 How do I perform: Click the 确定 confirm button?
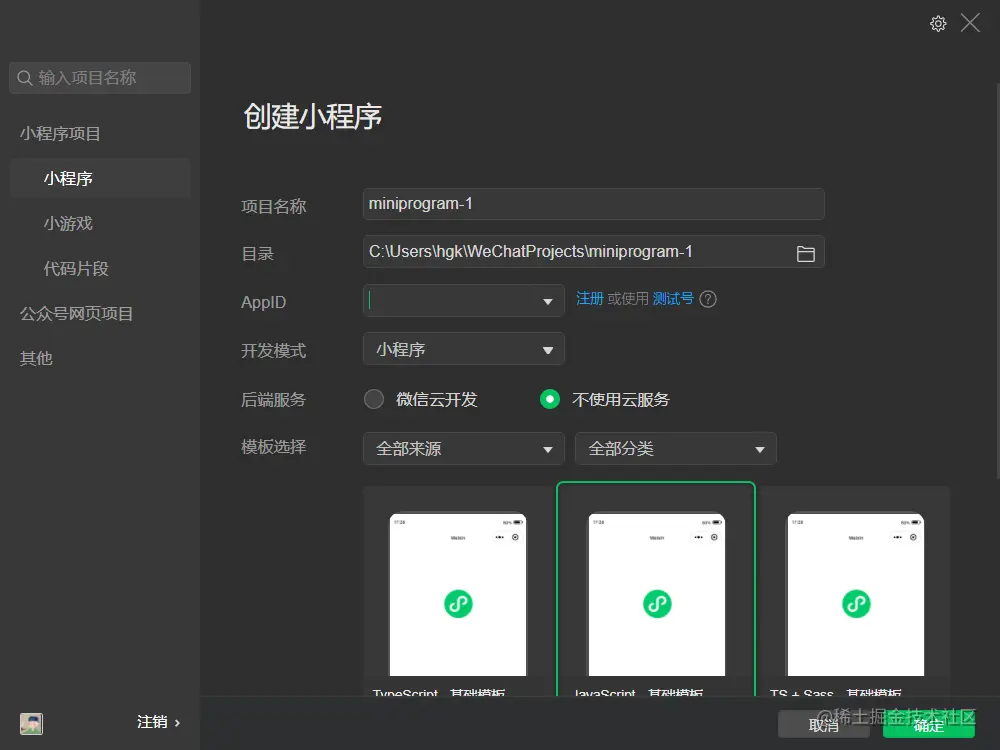(x=929, y=725)
